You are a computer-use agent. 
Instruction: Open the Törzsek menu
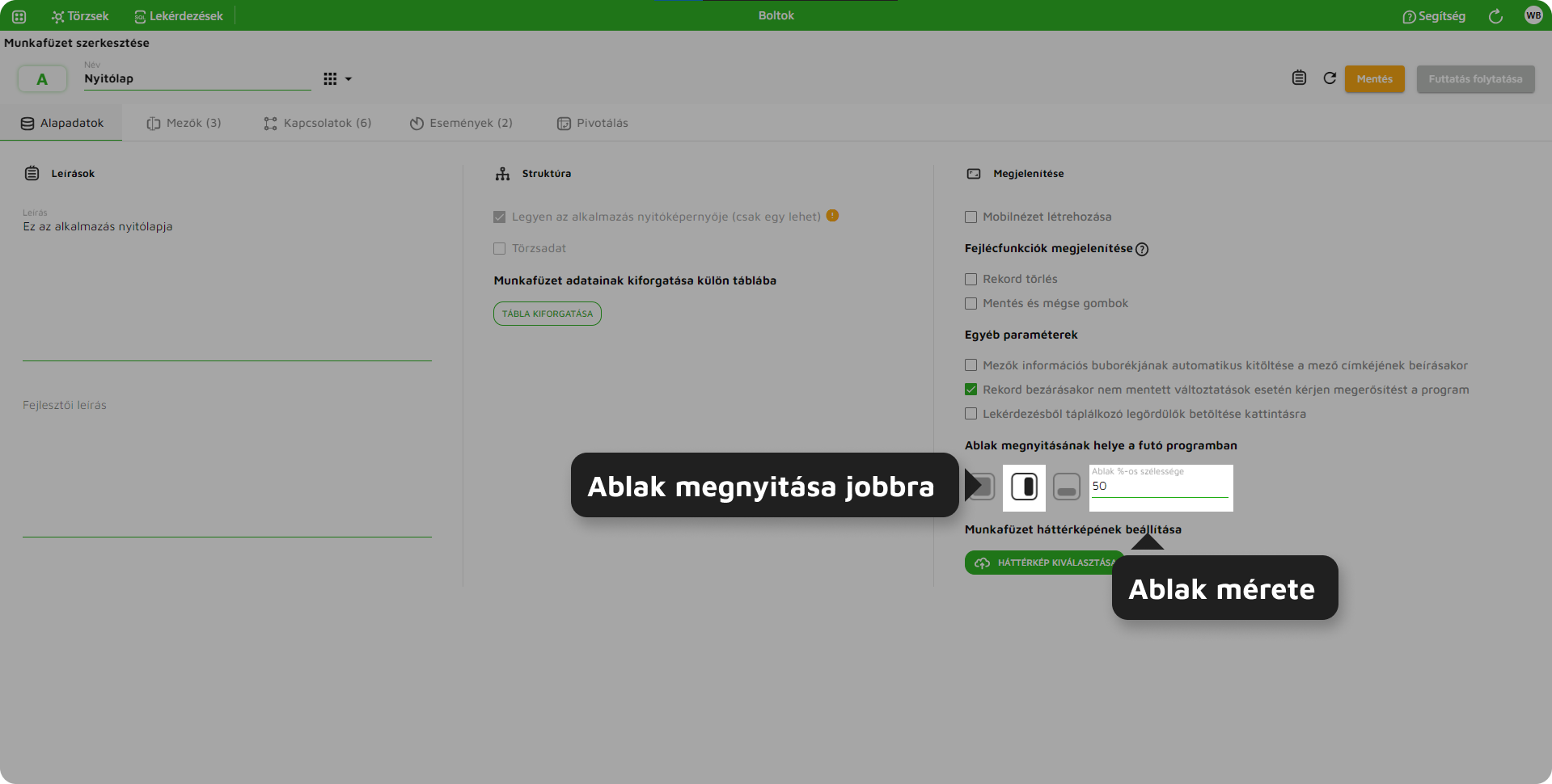(79, 16)
